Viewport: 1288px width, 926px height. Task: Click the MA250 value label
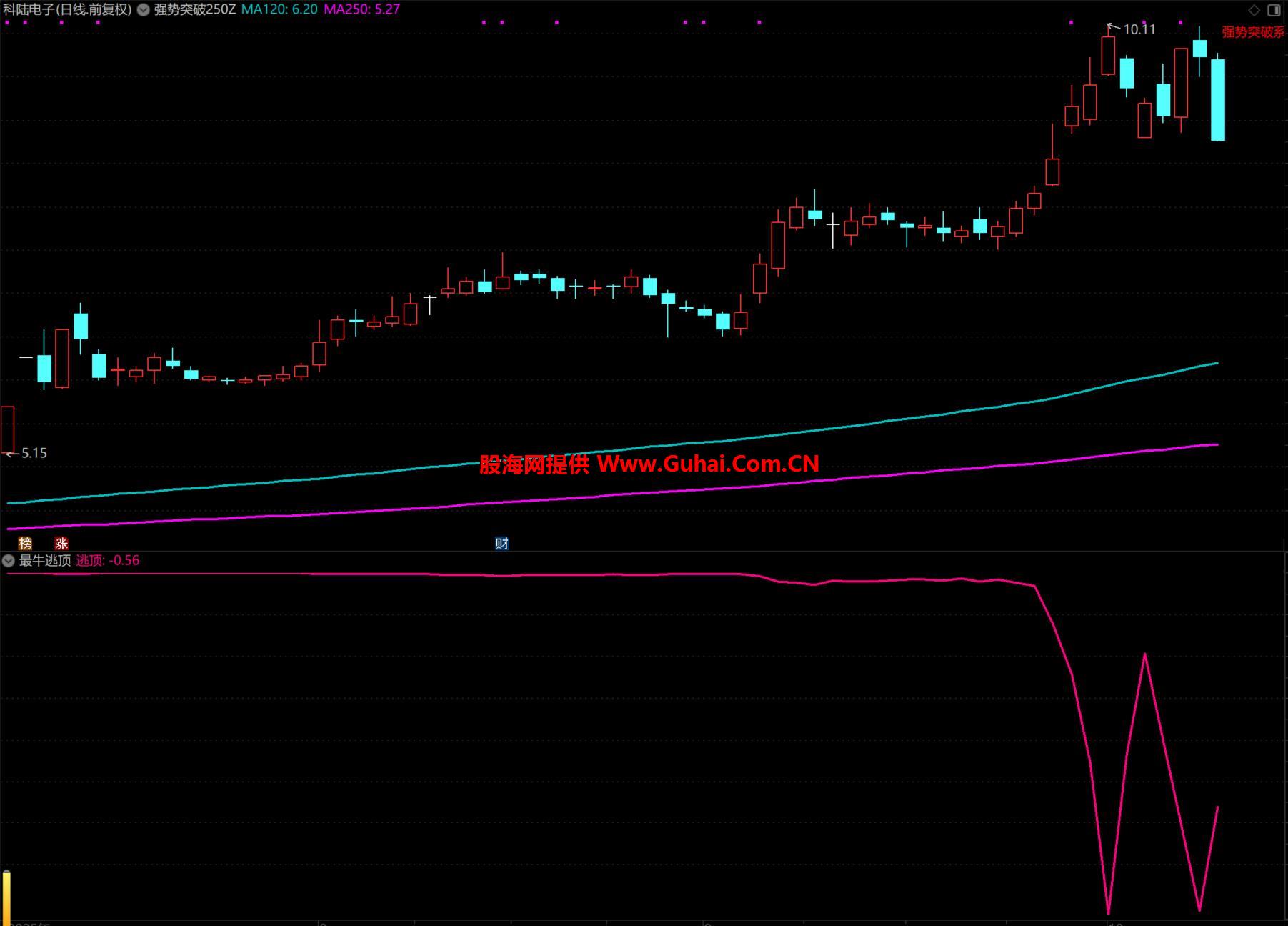(x=361, y=10)
